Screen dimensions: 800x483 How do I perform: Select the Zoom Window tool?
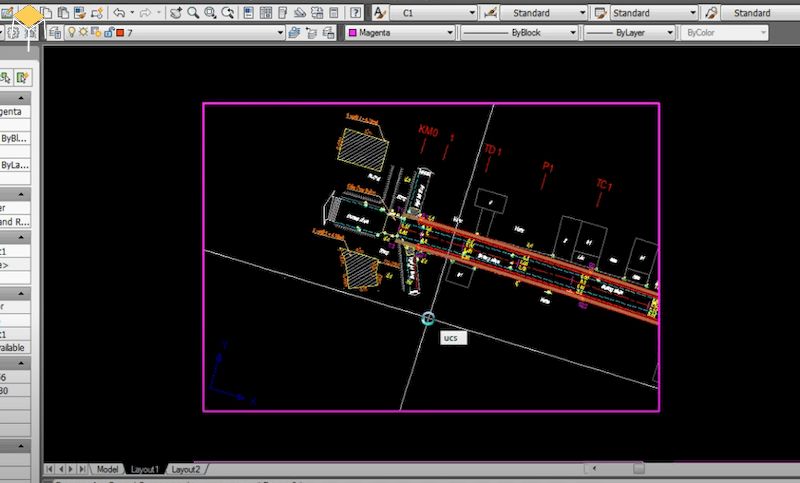[210, 12]
